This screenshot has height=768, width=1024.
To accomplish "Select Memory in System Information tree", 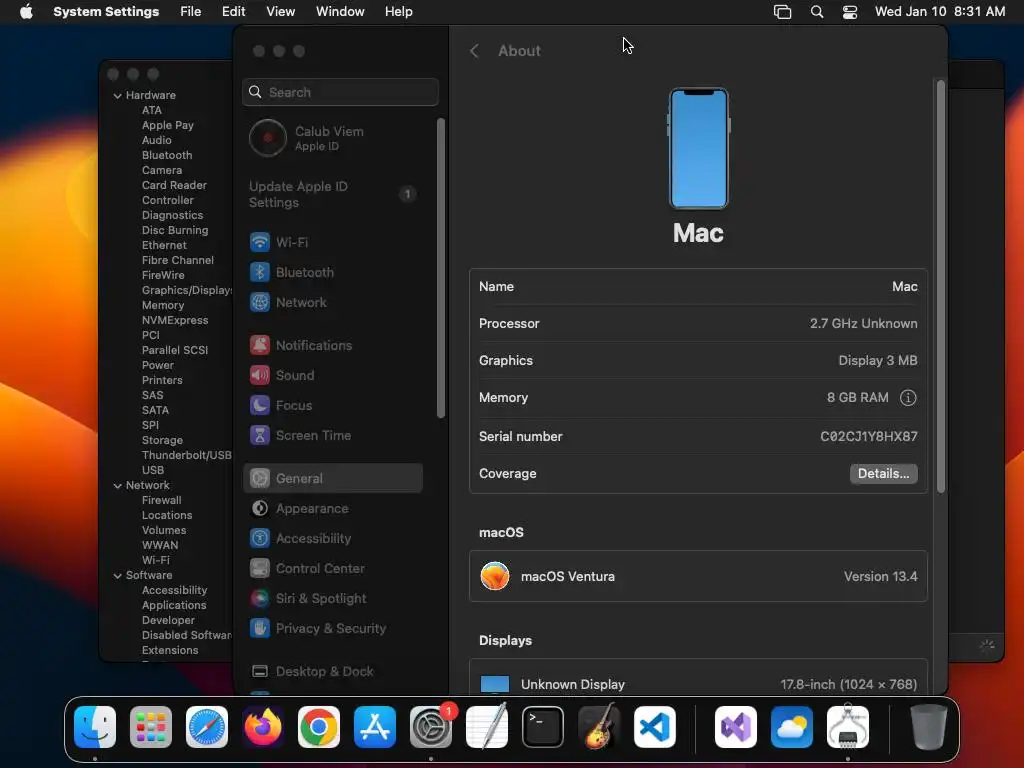I will point(163,306).
